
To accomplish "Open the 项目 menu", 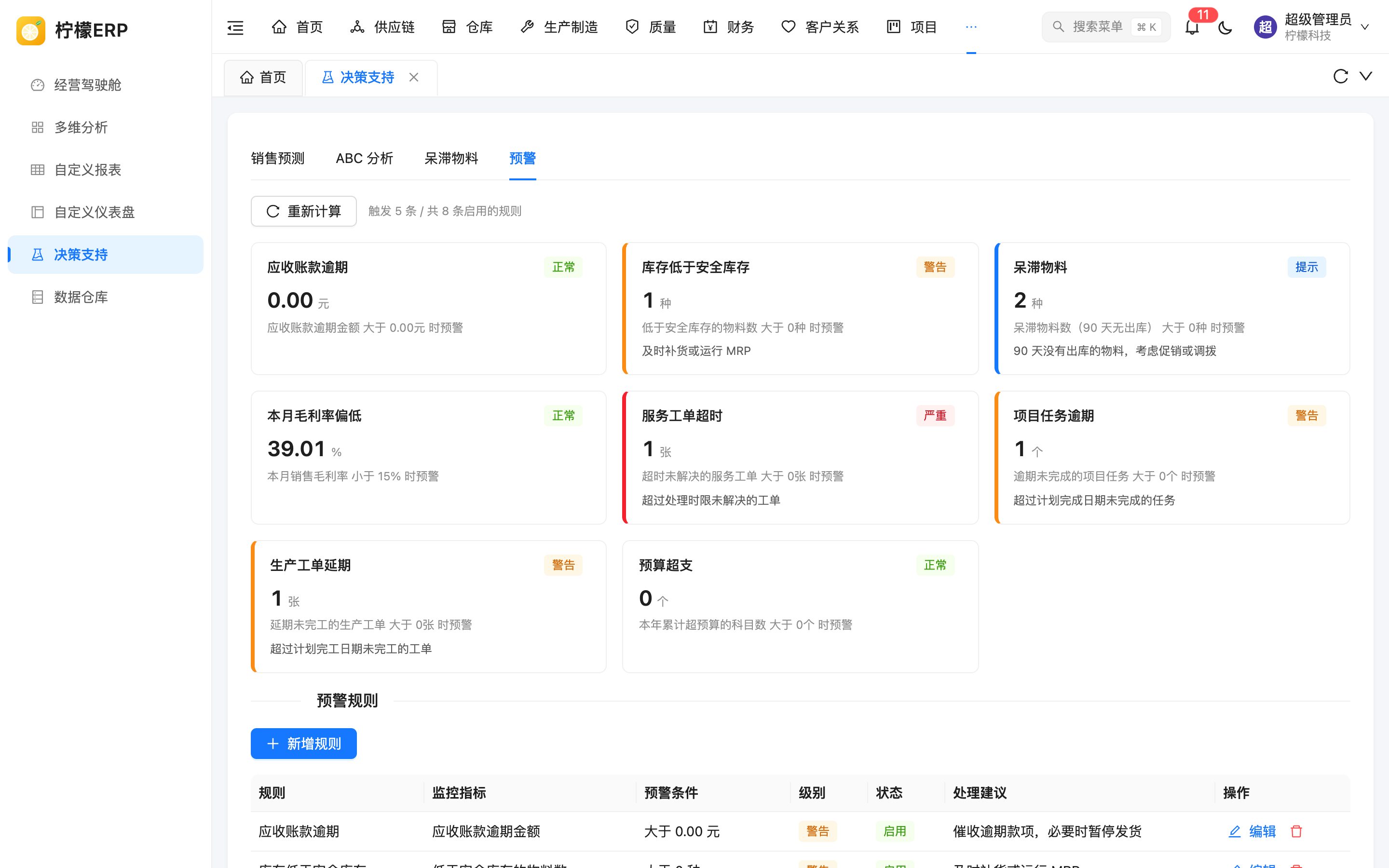I will click(912, 27).
